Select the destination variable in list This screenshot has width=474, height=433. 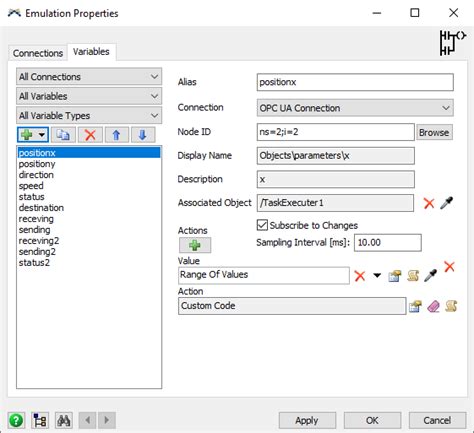point(41,208)
